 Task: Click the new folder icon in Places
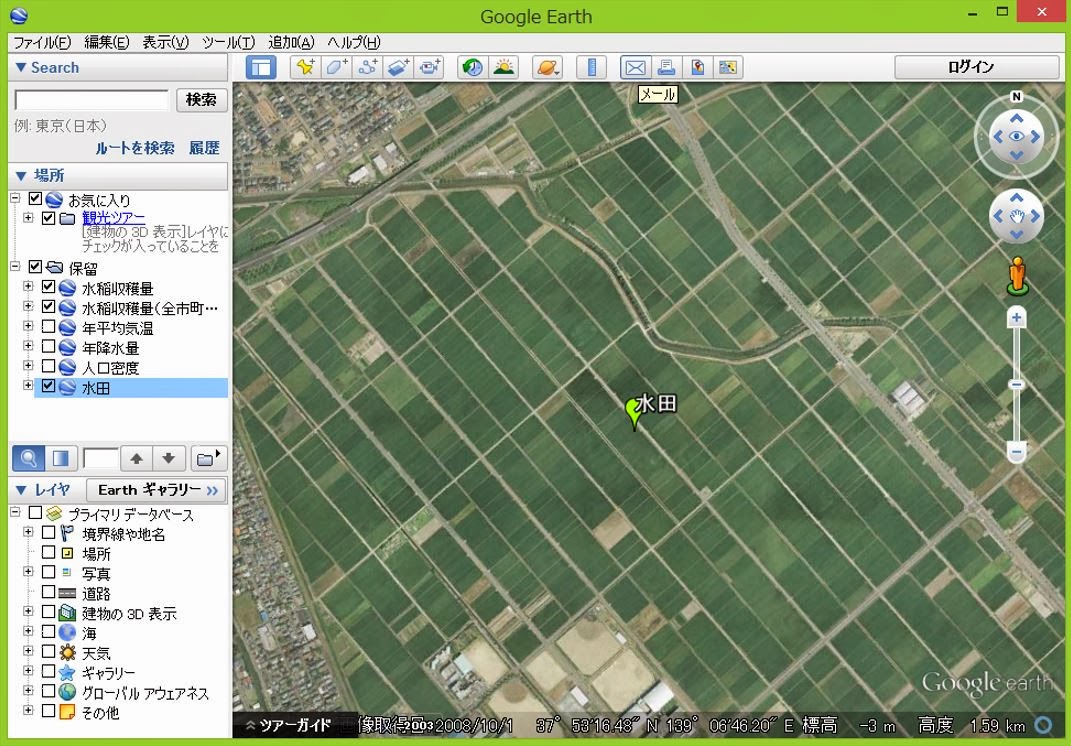208,458
